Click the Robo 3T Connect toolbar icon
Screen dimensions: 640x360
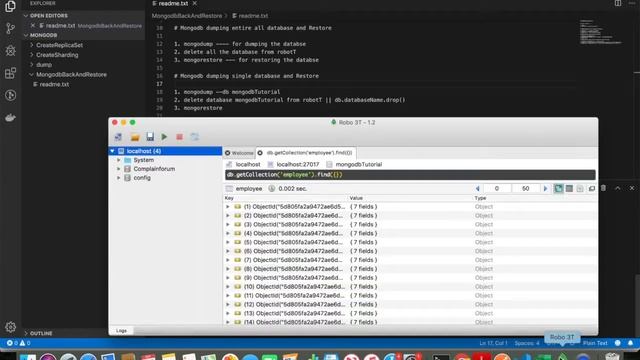118,137
